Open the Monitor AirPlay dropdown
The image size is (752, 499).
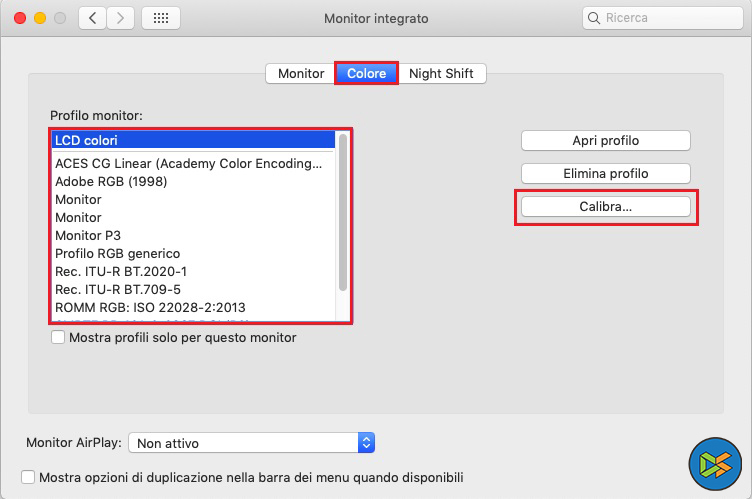click(253, 442)
